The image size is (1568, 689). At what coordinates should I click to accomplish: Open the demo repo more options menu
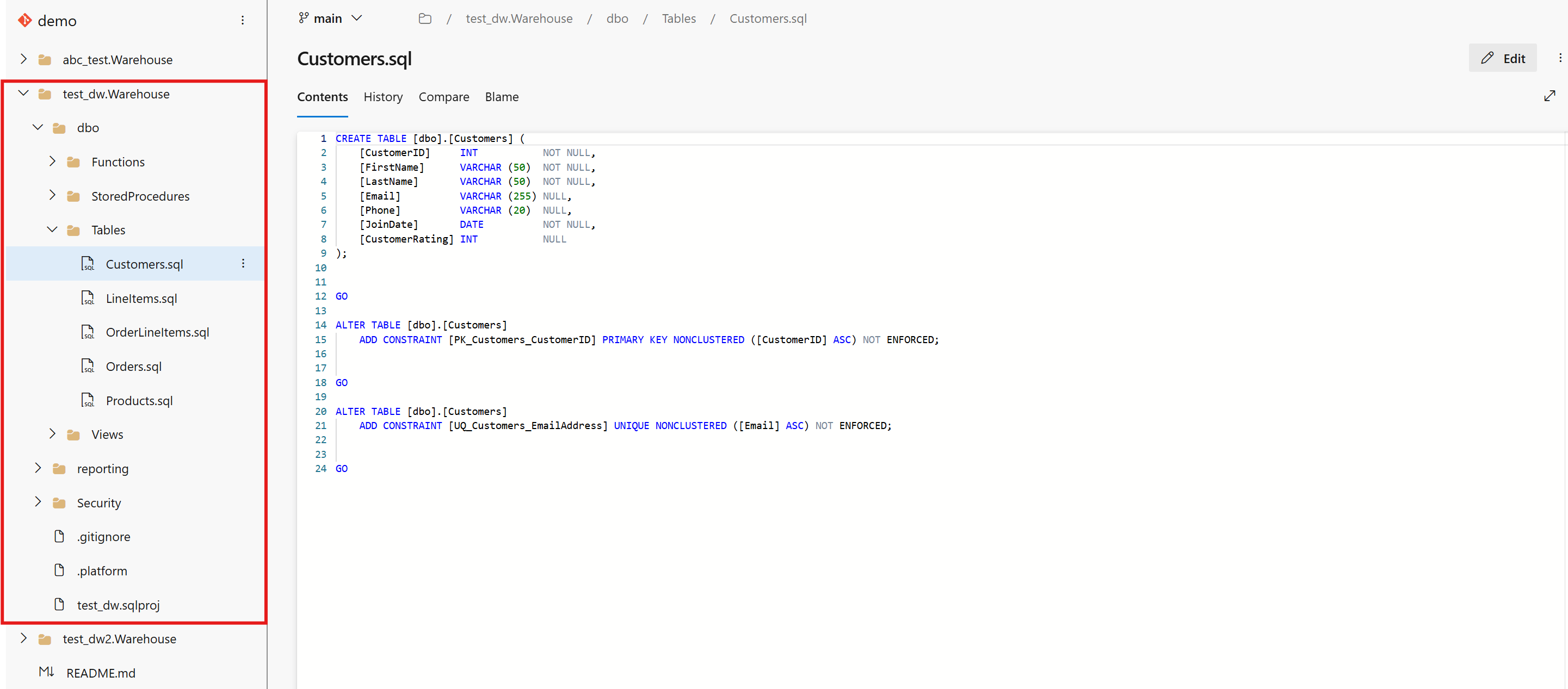(x=242, y=21)
